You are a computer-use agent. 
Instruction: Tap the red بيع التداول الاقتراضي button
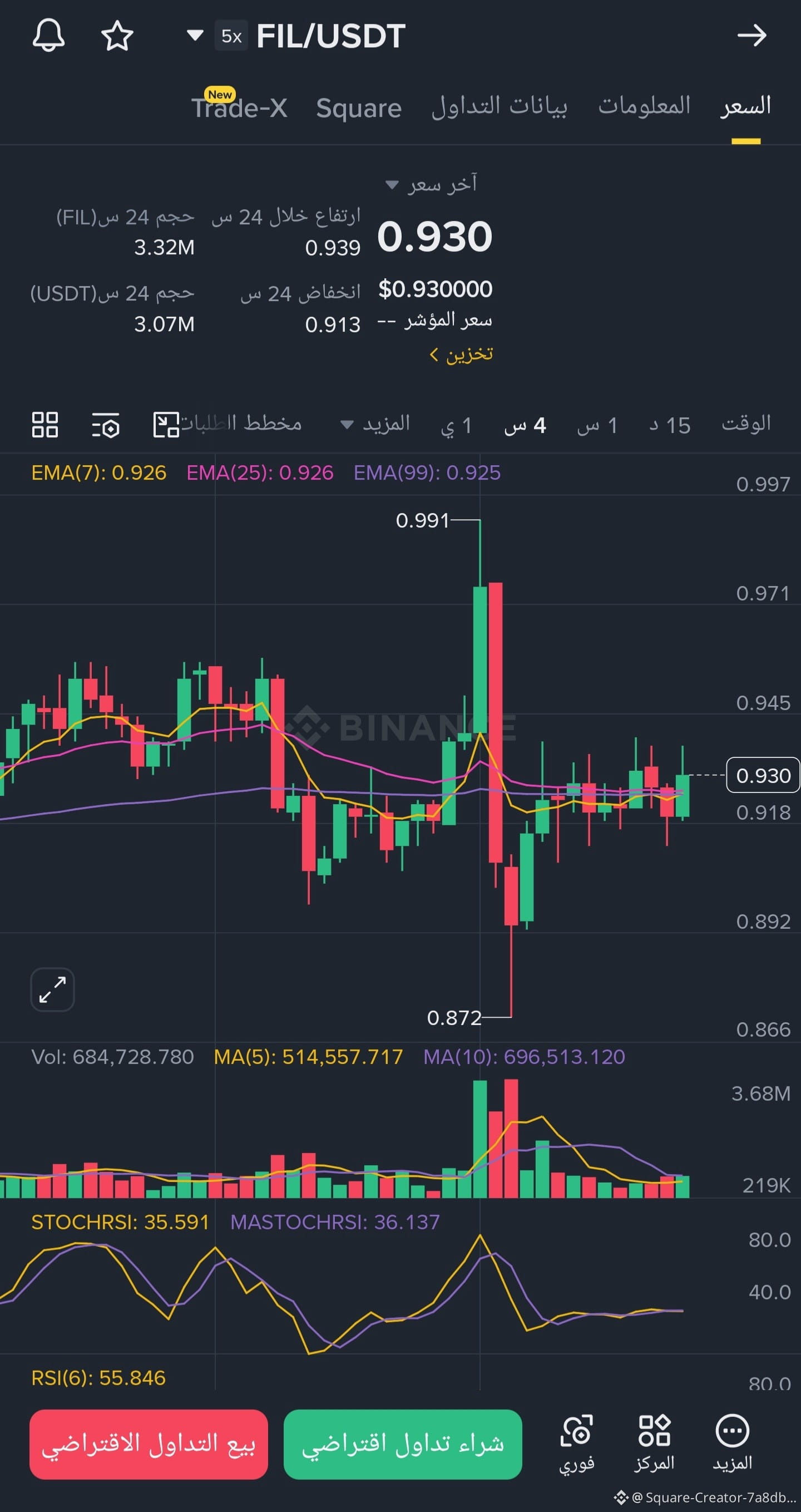pos(149,1444)
